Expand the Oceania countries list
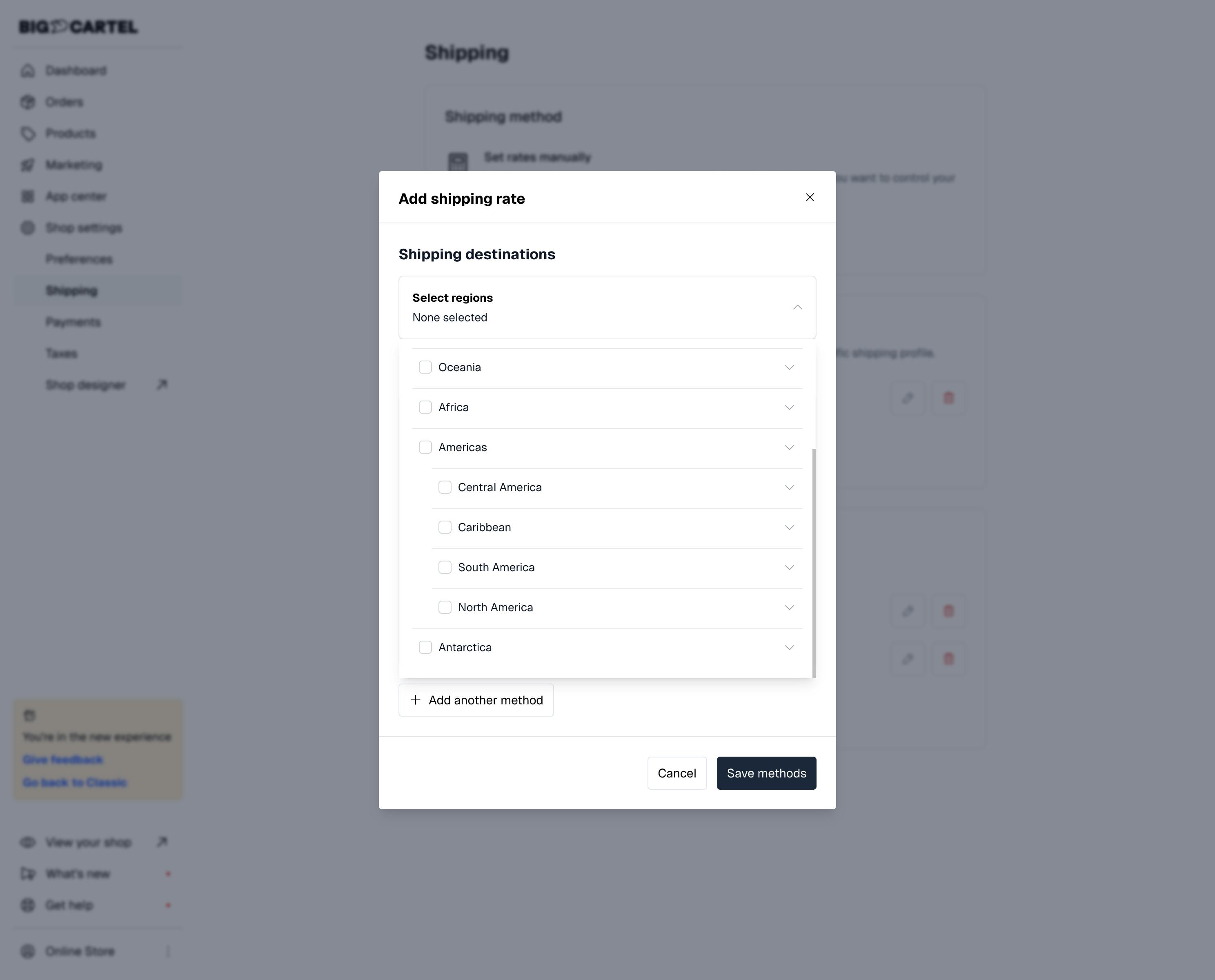Viewport: 1215px width, 980px height. 790,367
